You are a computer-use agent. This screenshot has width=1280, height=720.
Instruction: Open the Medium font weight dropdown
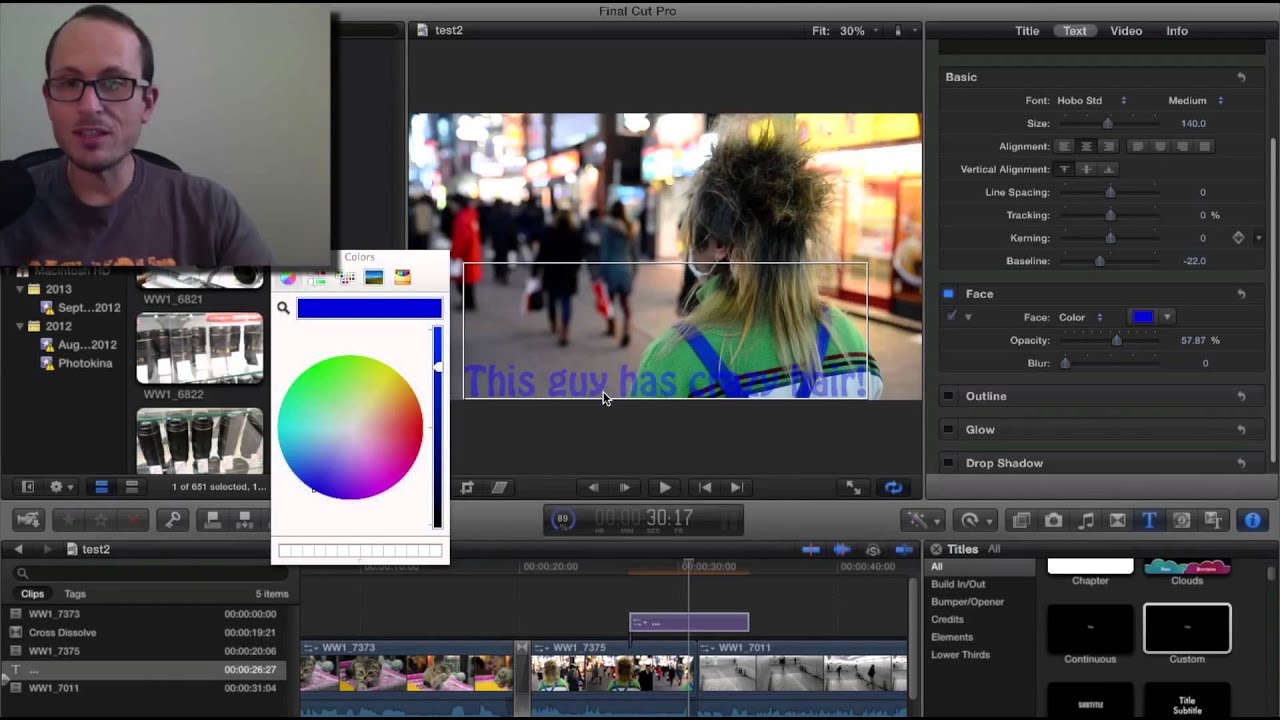pos(1195,100)
